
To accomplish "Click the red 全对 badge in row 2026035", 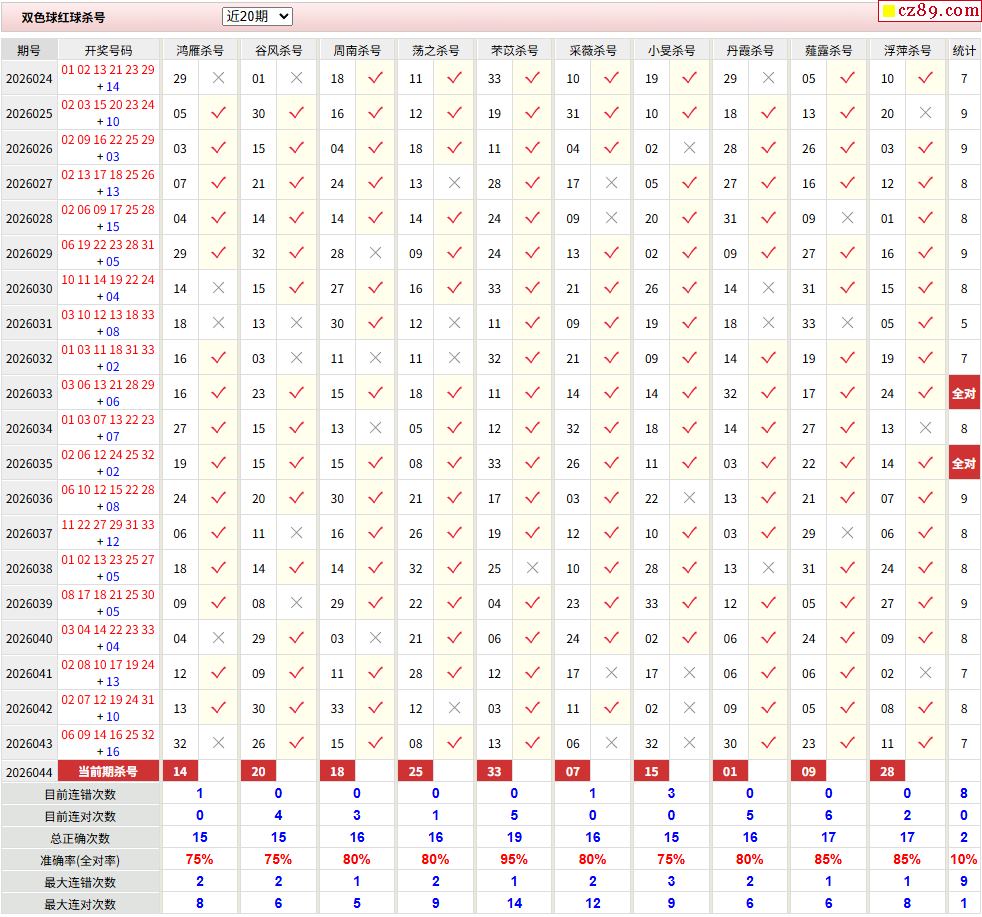I will (964, 463).
